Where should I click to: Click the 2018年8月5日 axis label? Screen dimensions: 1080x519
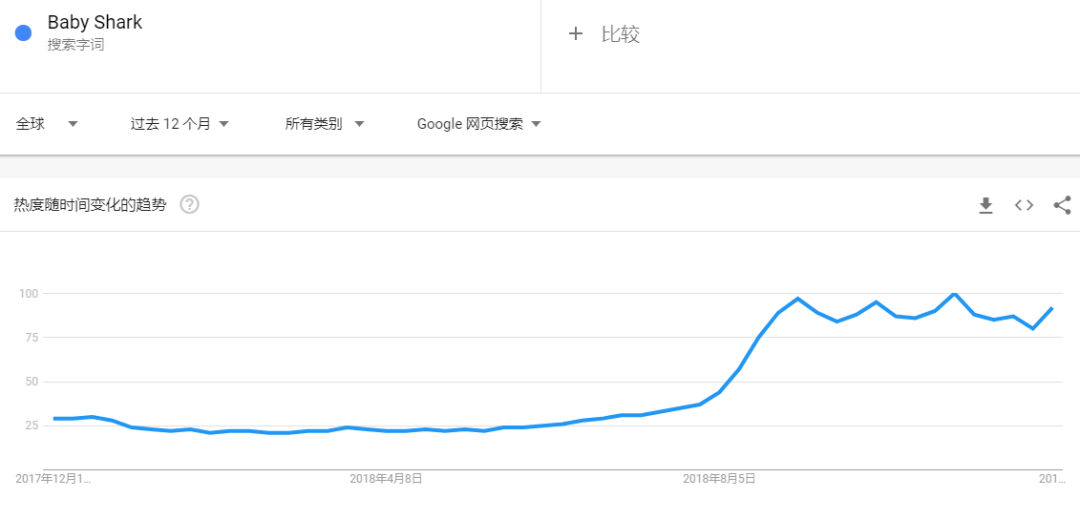(x=720, y=478)
